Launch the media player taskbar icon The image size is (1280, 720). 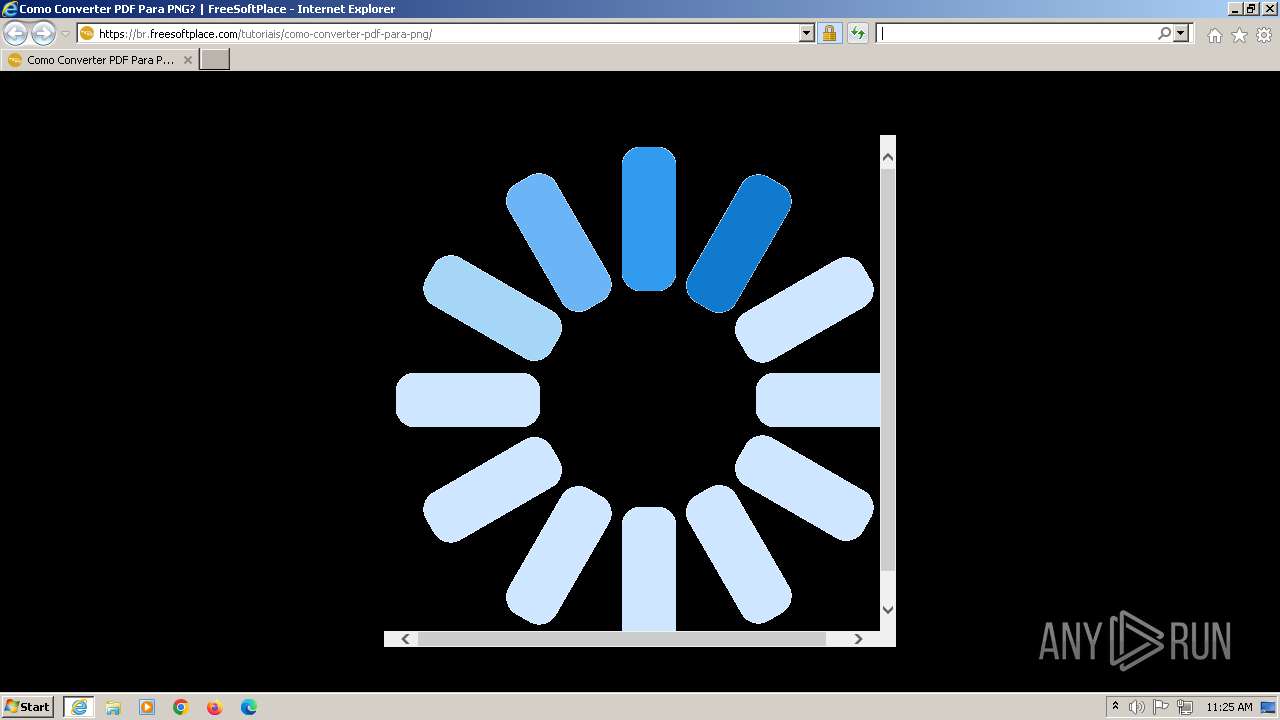point(147,707)
